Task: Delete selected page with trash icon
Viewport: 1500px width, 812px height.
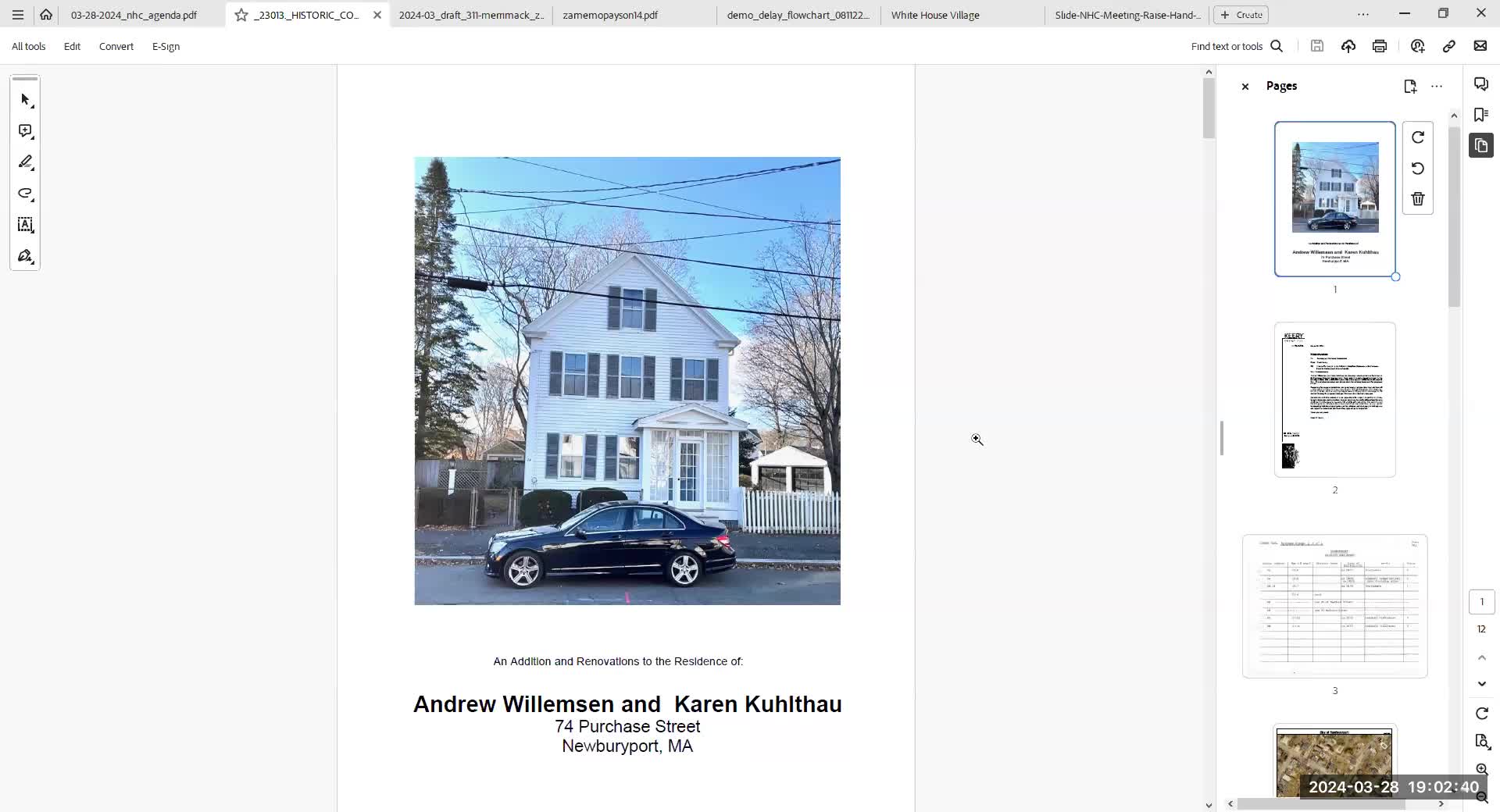Action: (1418, 199)
